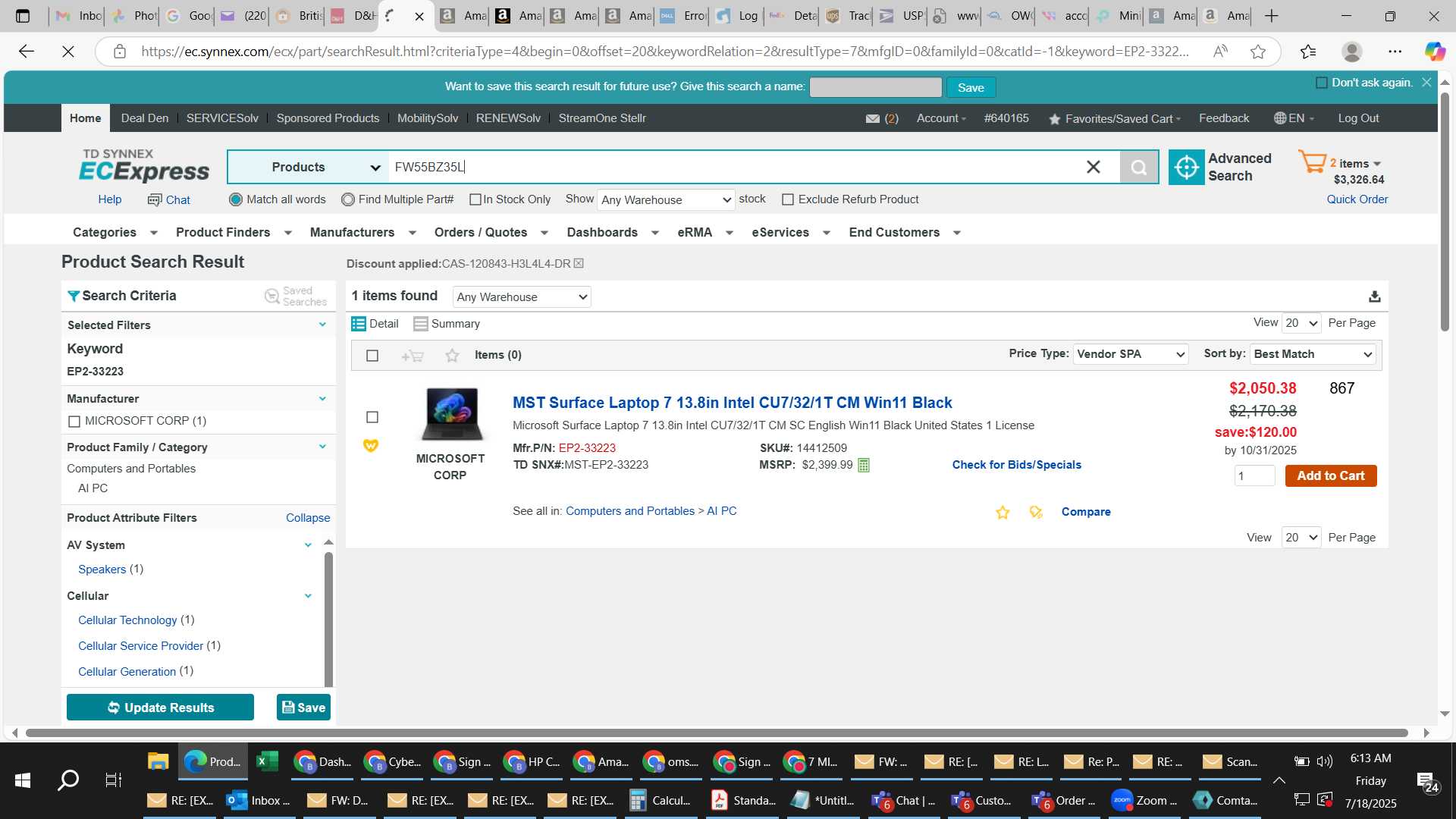The image size is (1456, 819).
Task: Open Any Warehouse stock dropdown near search
Action: tap(666, 200)
